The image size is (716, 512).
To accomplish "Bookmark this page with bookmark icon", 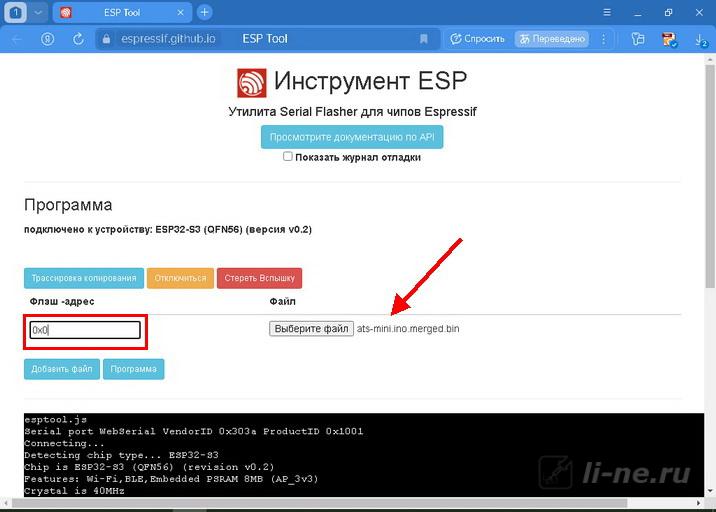I will coord(424,39).
